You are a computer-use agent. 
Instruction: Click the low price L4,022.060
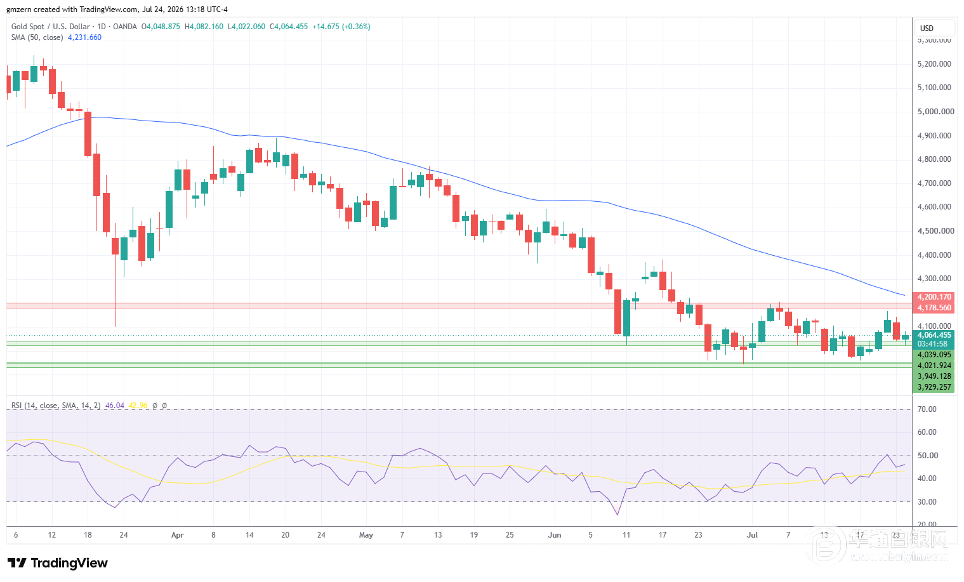click(247, 26)
